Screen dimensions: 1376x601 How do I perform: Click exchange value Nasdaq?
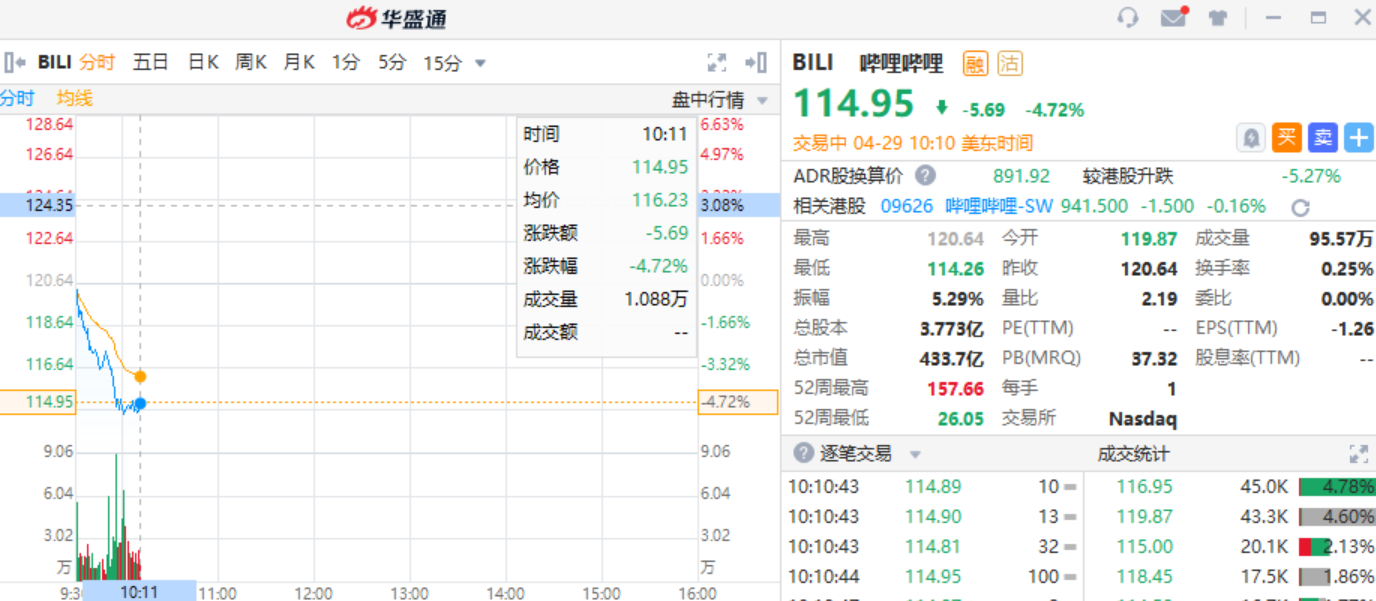[1143, 418]
